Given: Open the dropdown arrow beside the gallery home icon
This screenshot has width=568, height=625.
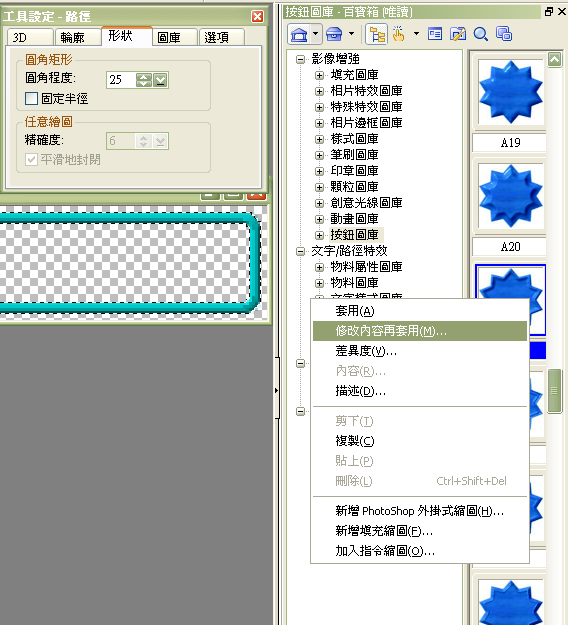Looking at the screenshot, I should coord(316,34).
